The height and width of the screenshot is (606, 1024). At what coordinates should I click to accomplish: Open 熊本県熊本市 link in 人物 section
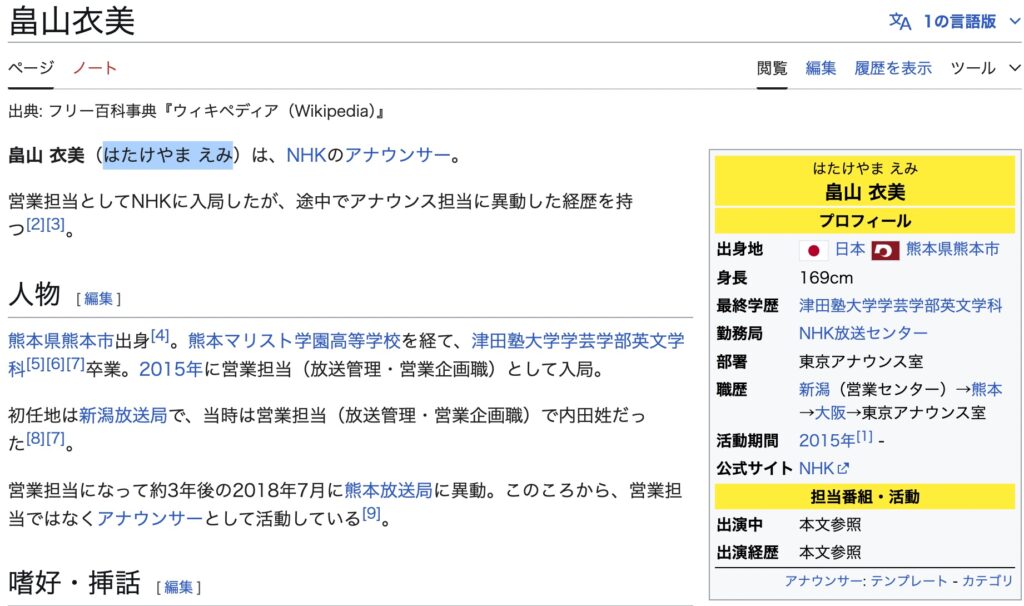tap(61, 341)
